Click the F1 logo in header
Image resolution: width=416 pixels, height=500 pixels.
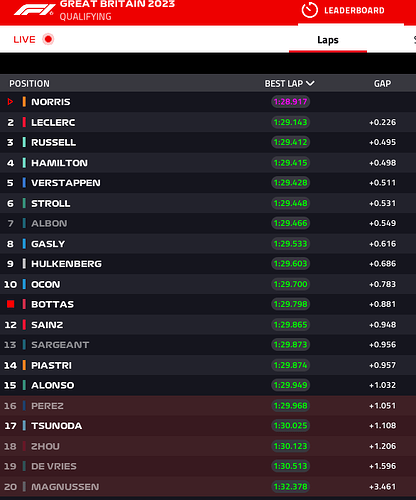pos(34,10)
